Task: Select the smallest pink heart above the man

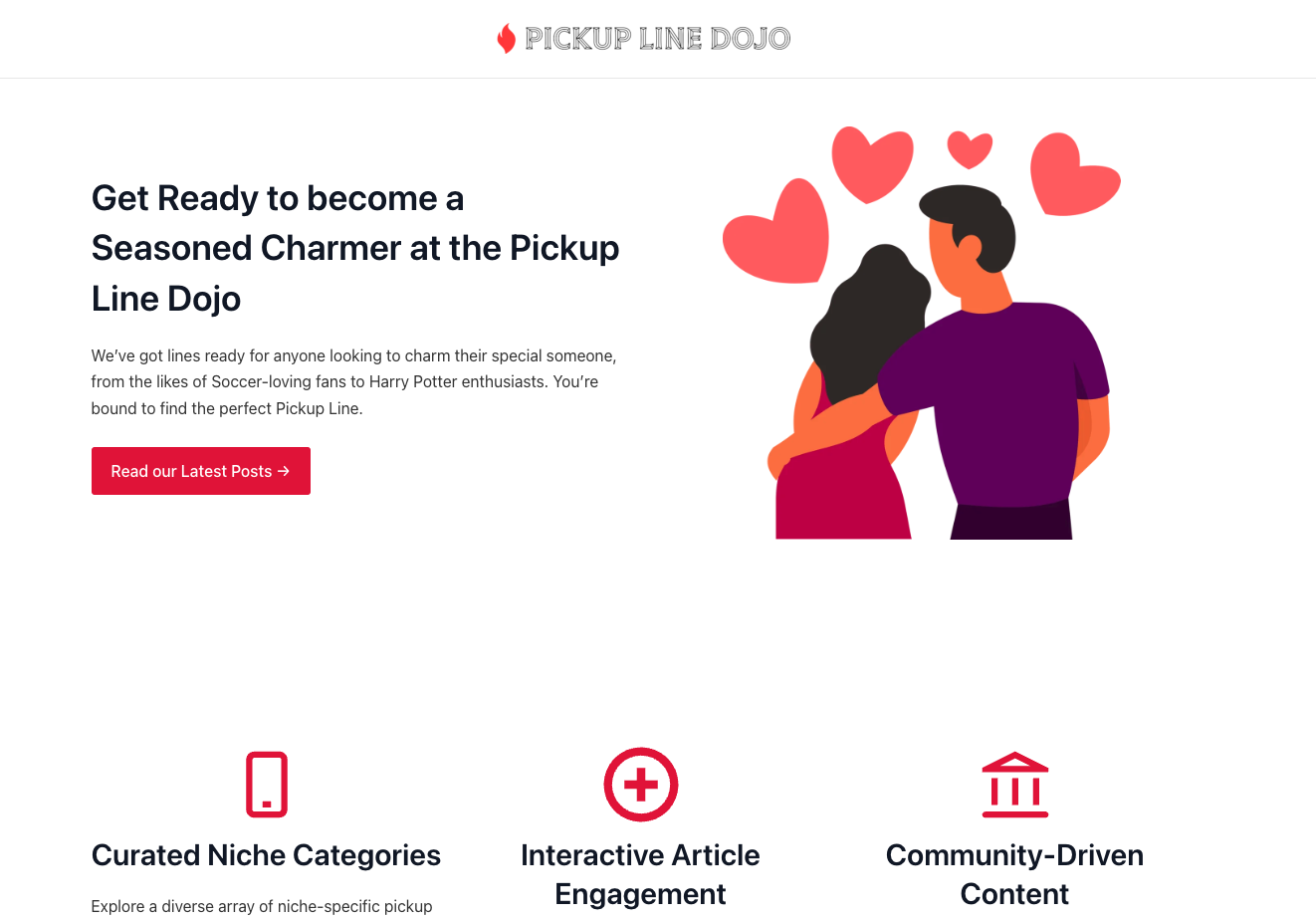Action: click(x=970, y=149)
